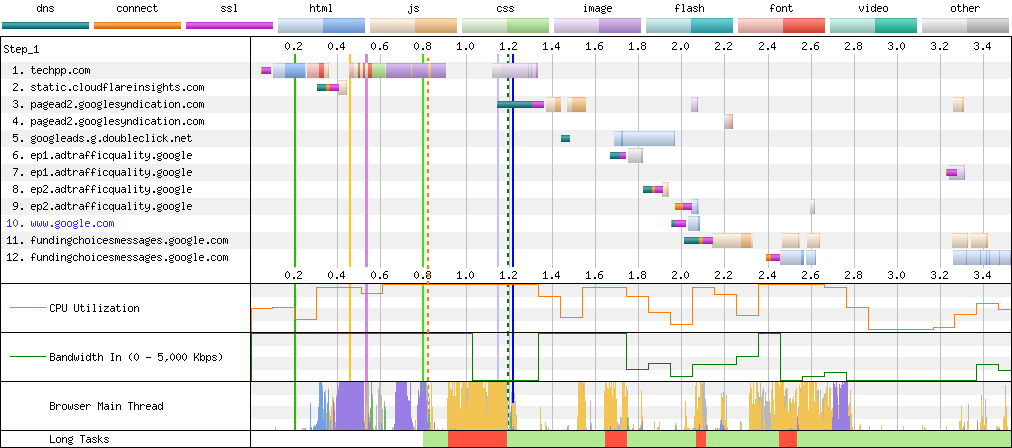Select the flash legend teal swatch
Image resolution: width=1012 pixels, height=448 pixels.
coord(689,25)
